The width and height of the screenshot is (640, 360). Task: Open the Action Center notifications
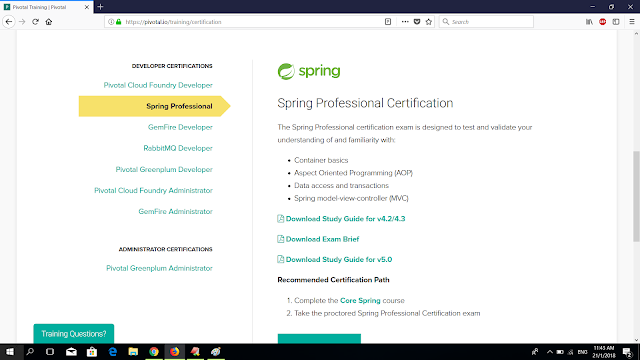point(627,352)
